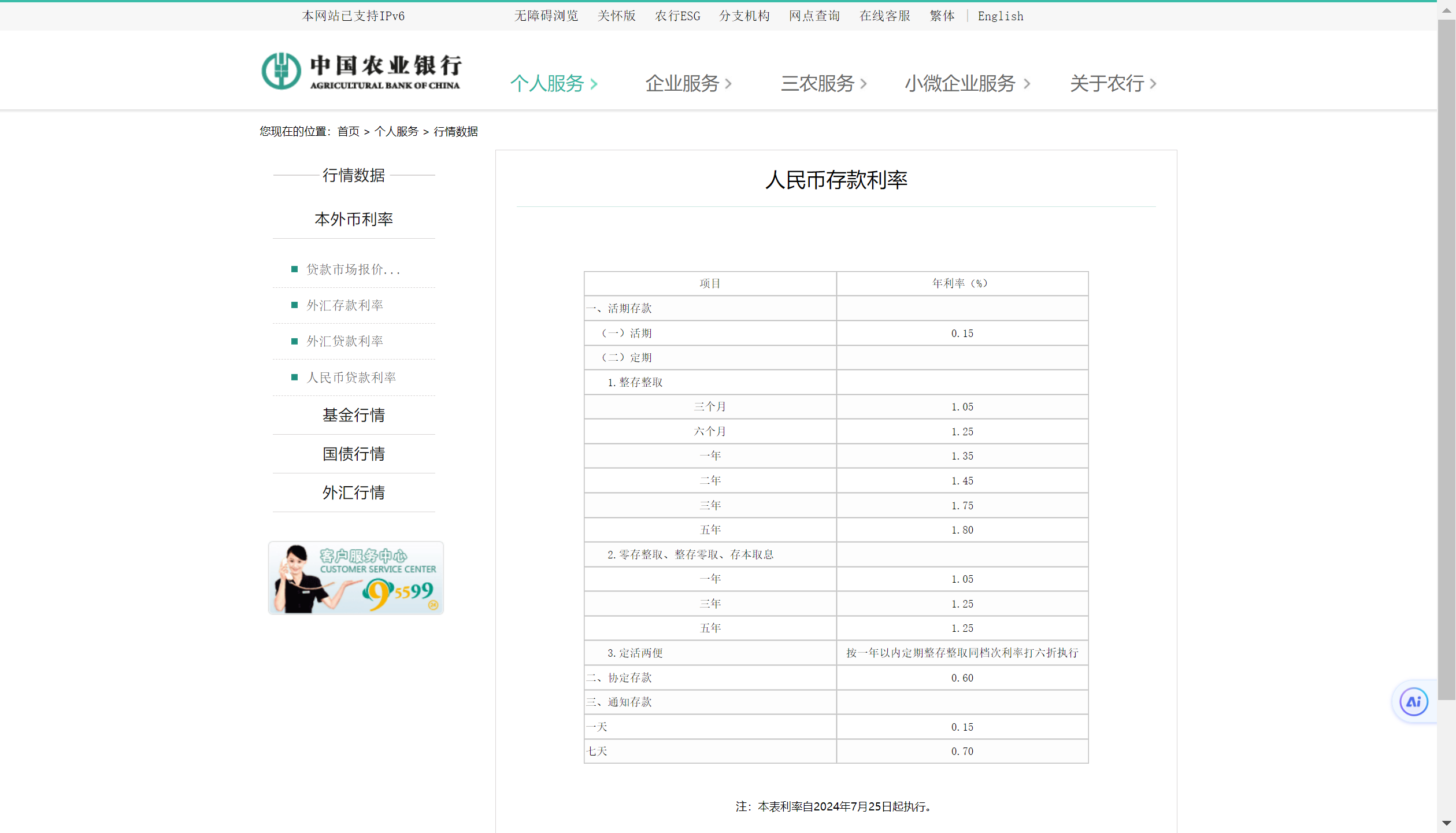Open 人民币贷款利率 sidebar item
1456x833 pixels.
[x=351, y=377]
